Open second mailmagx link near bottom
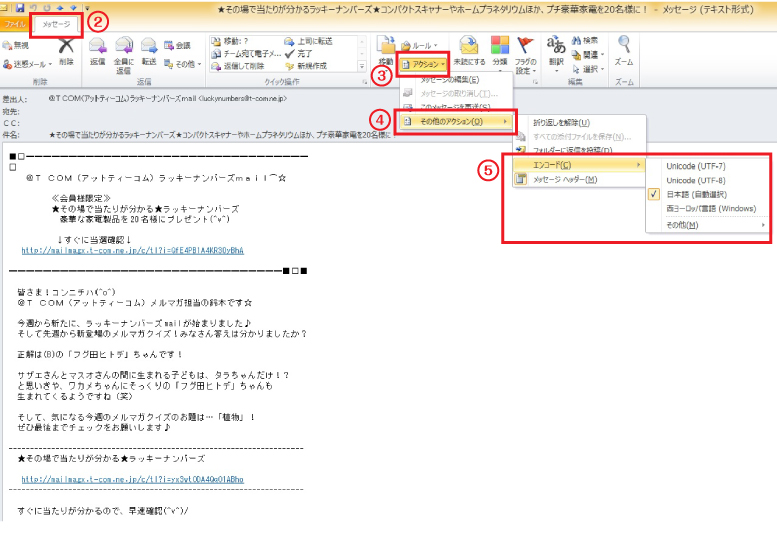780x545 pixels. click(133, 479)
